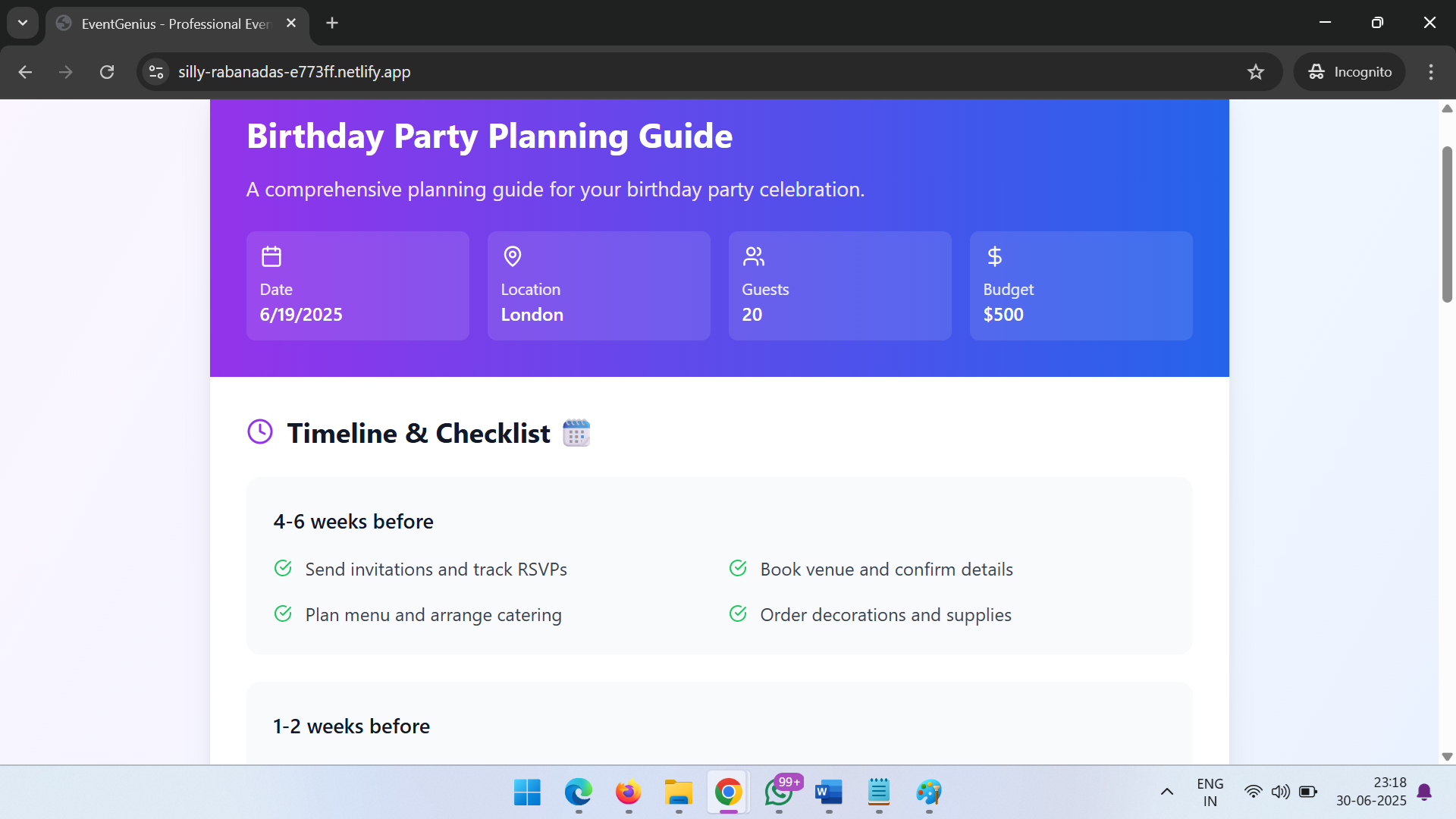The width and height of the screenshot is (1456, 819).
Task: Click the URL address bar field
Action: [682, 72]
